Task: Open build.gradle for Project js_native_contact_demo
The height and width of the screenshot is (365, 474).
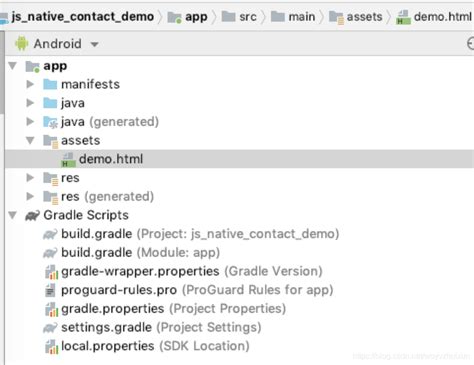Action: 200,234
